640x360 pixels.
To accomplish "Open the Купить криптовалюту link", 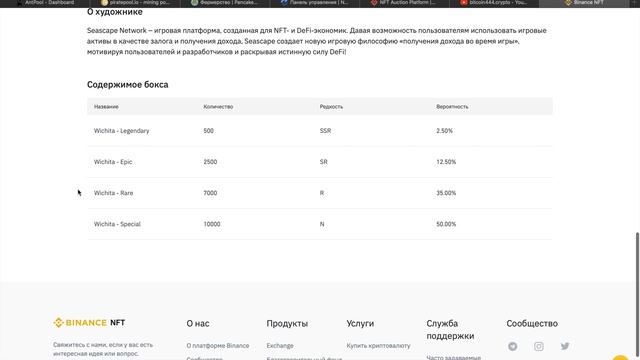I will tap(378, 346).
